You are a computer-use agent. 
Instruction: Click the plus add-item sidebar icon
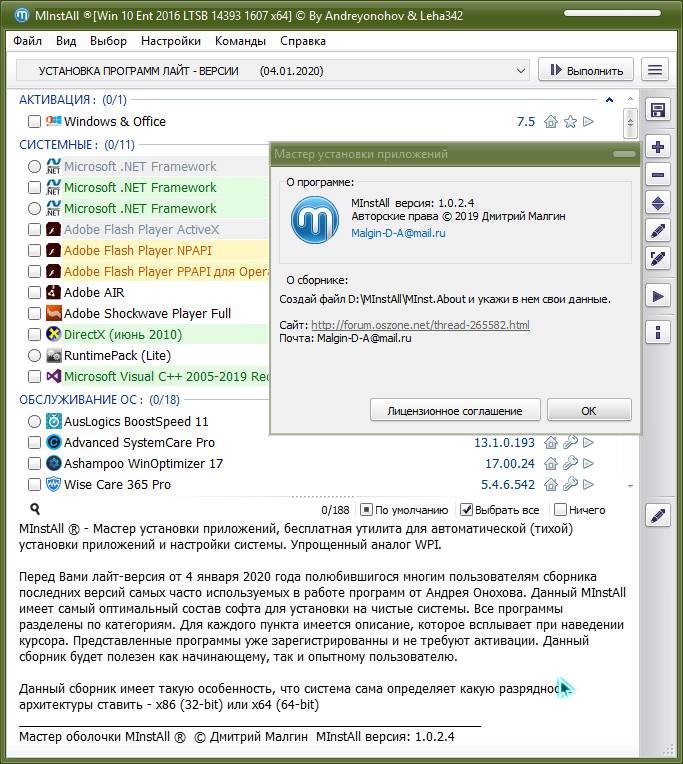(658, 147)
